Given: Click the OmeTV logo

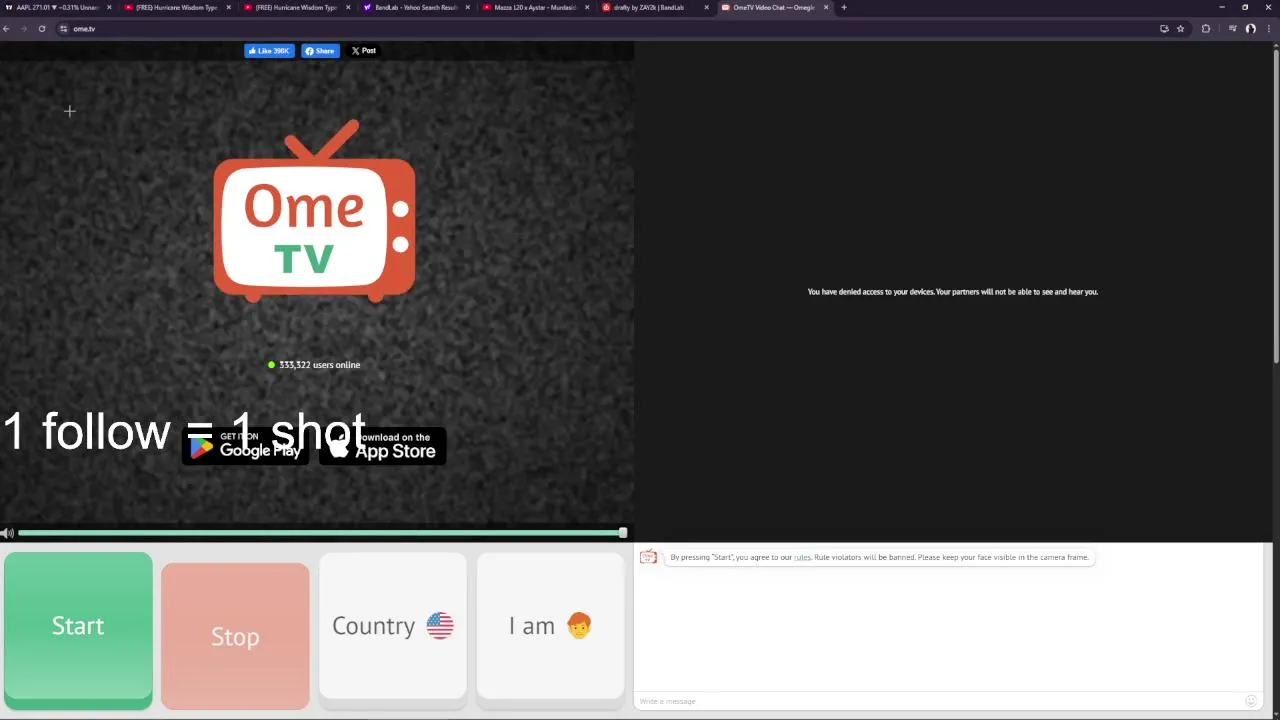Looking at the screenshot, I should 314,210.
